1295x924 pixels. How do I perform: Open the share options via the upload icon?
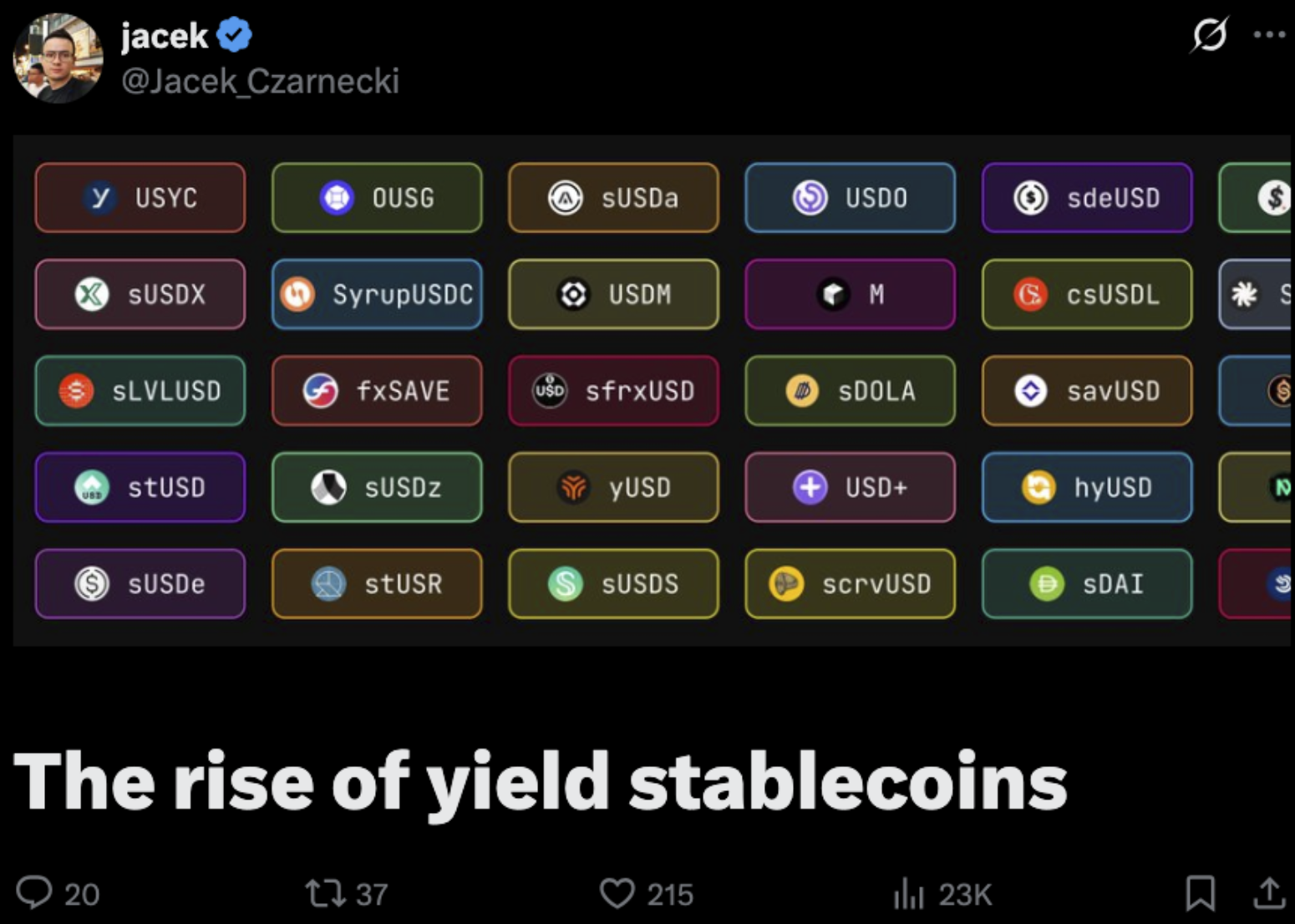1267,893
